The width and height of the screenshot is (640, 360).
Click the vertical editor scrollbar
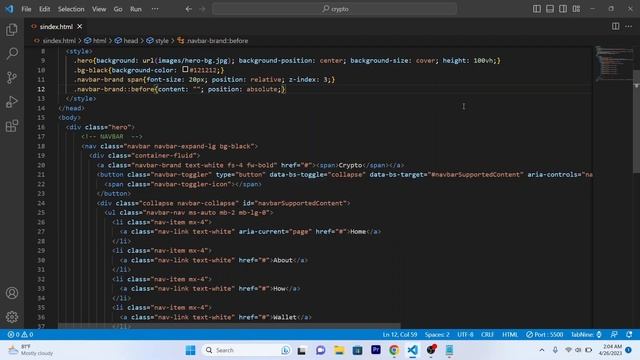point(636,121)
